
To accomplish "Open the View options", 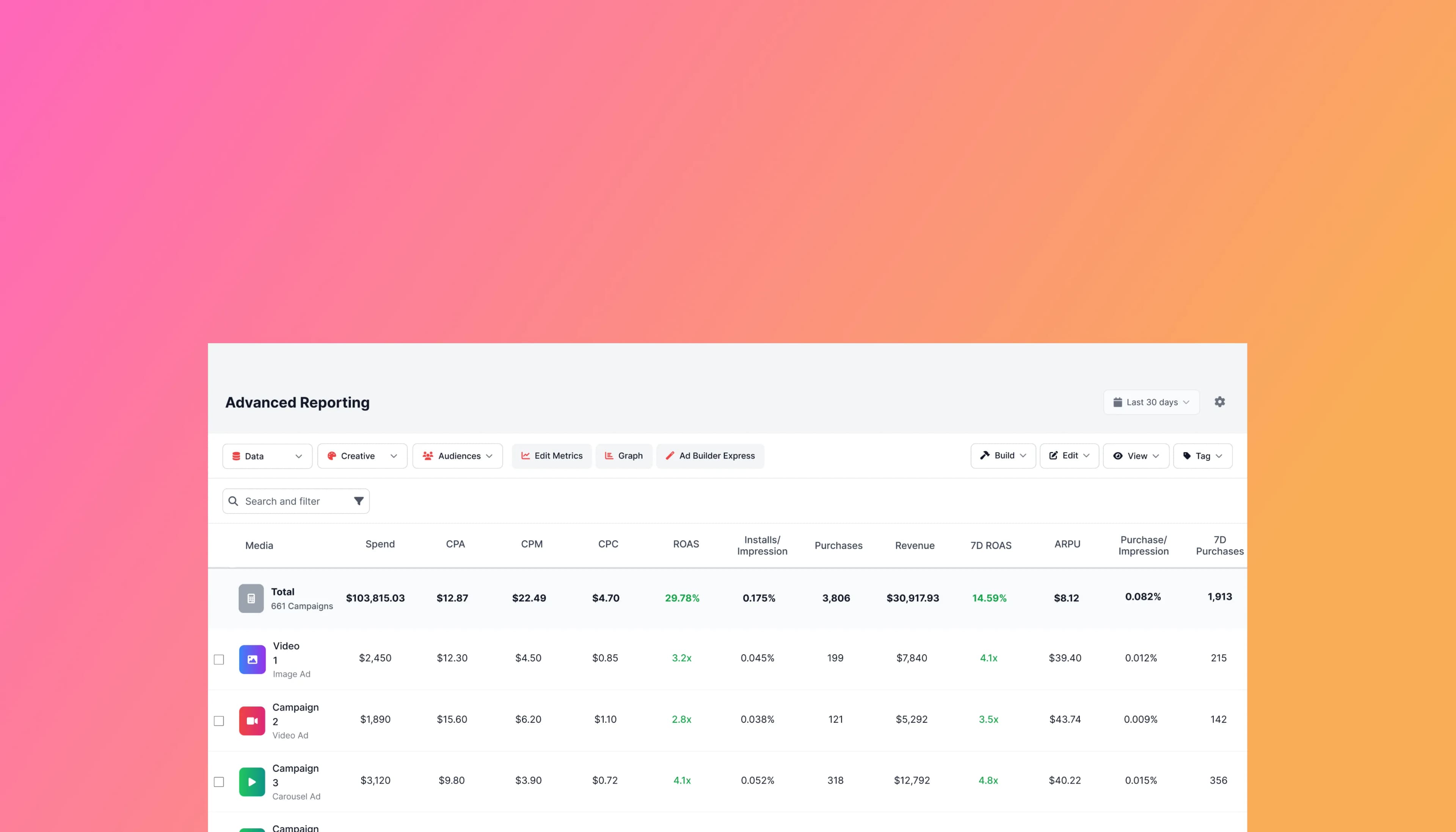I will tap(1136, 455).
